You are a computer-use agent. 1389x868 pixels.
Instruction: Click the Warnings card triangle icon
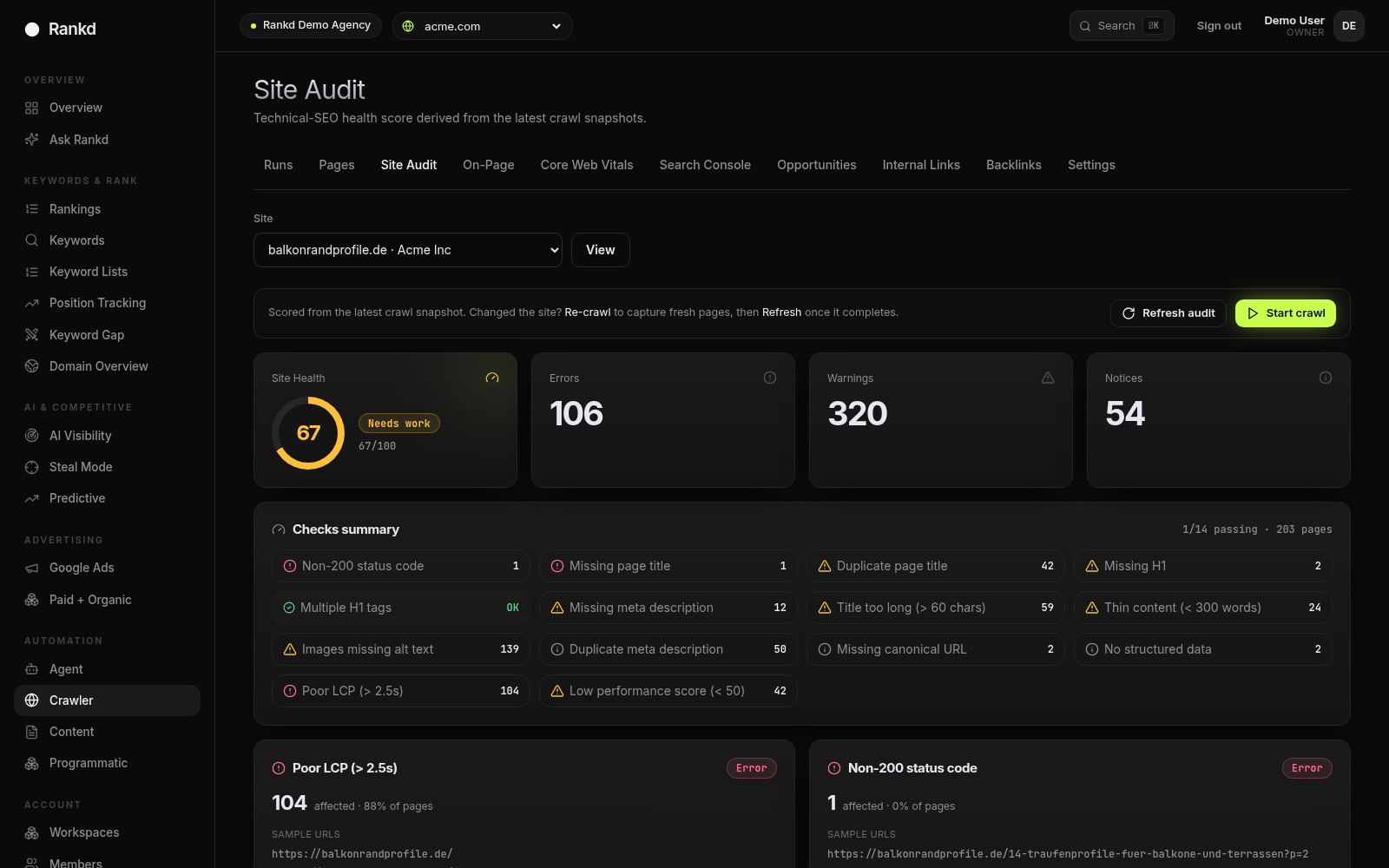tap(1048, 378)
